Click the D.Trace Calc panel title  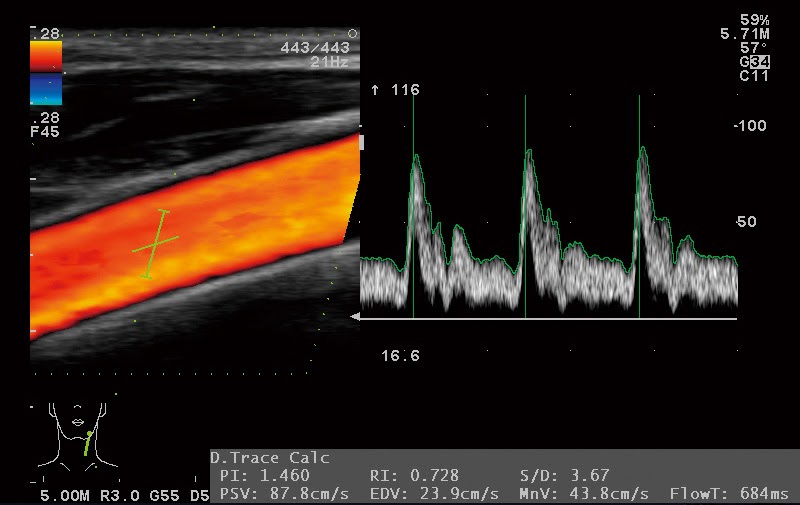(269, 458)
